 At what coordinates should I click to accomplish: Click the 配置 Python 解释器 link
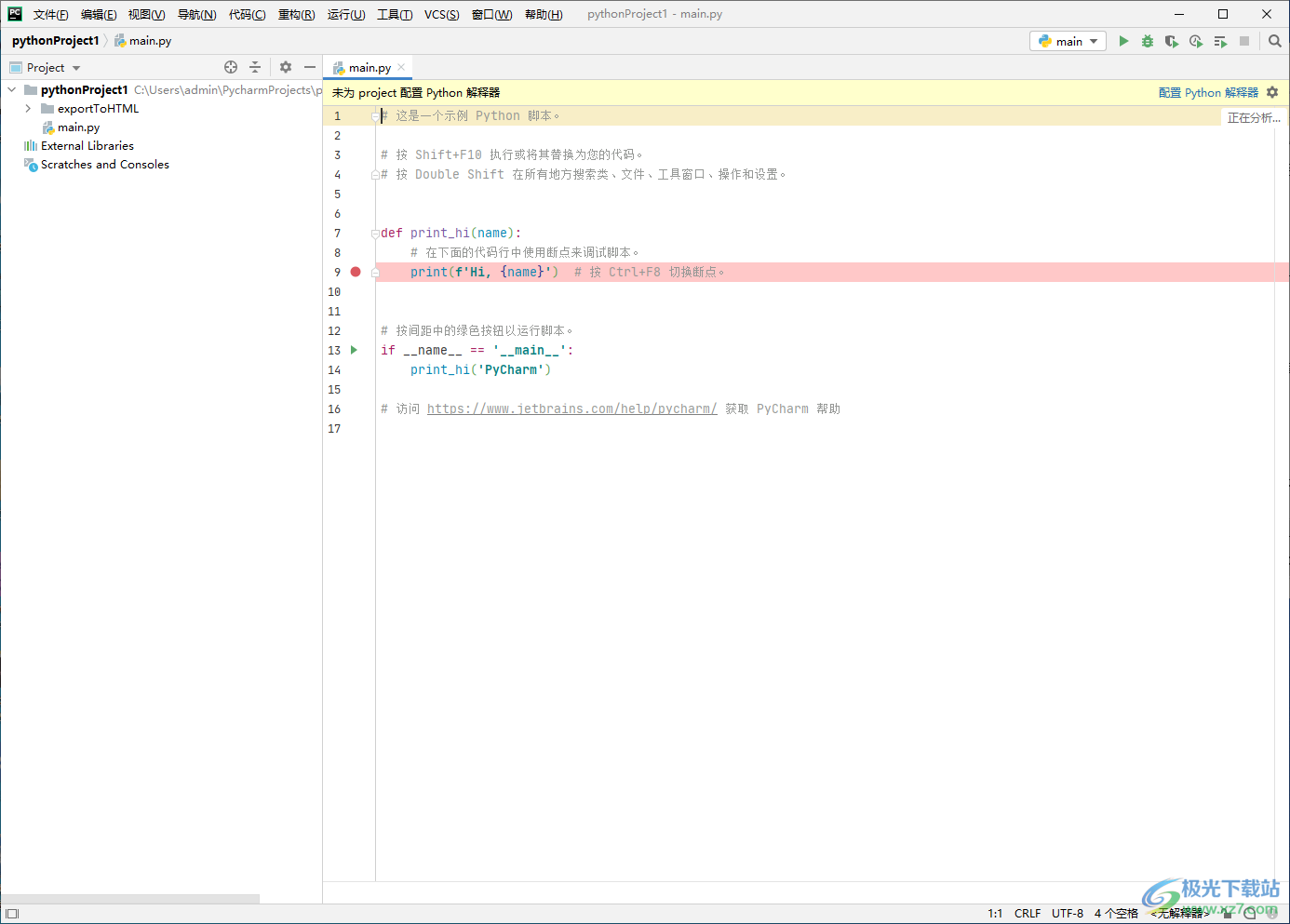point(1208,92)
